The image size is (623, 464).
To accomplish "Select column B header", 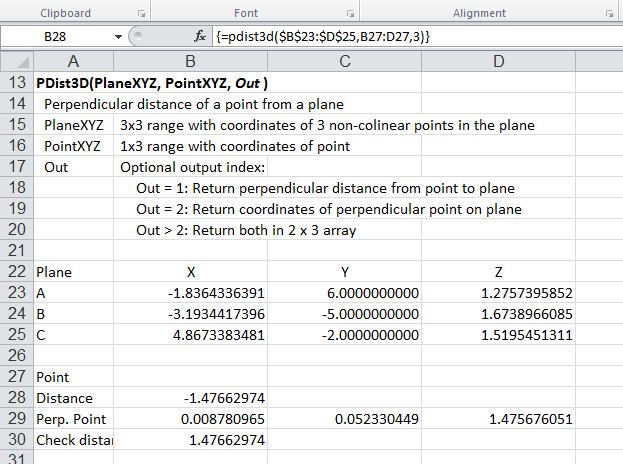I will coord(189,60).
